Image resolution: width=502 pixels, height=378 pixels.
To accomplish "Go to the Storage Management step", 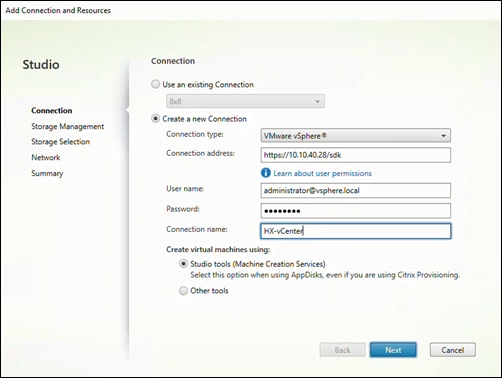I will click(x=68, y=127).
